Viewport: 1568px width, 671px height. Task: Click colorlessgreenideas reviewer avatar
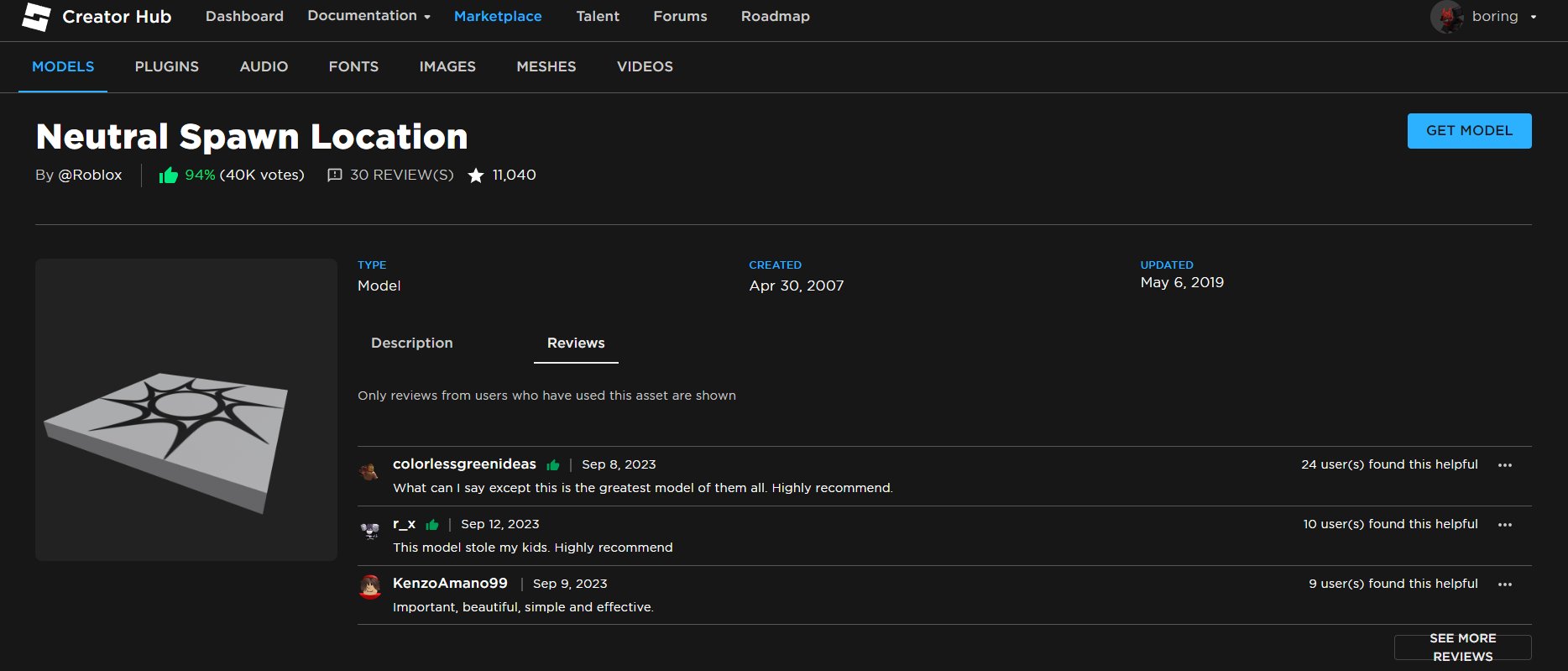(x=368, y=471)
